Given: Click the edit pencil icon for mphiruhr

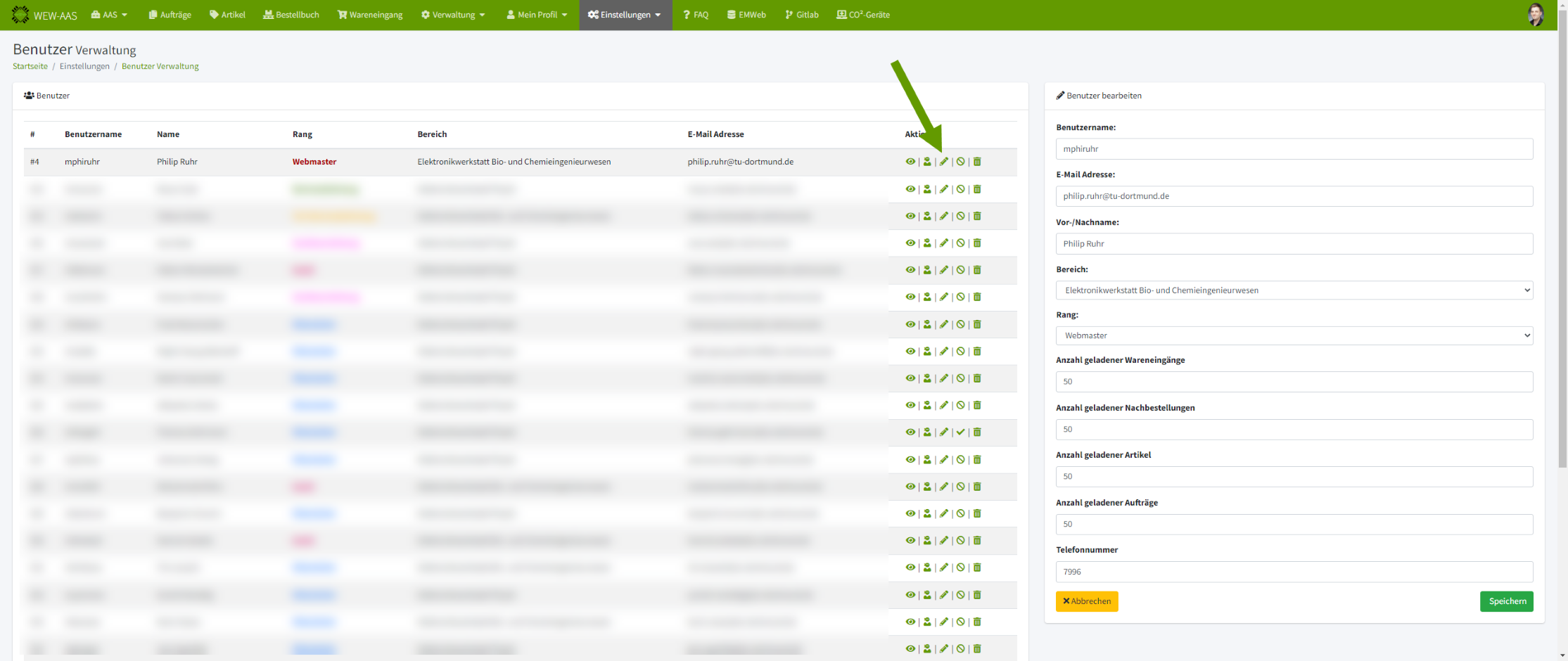Looking at the screenshot, I should click(x=944, y=162).
